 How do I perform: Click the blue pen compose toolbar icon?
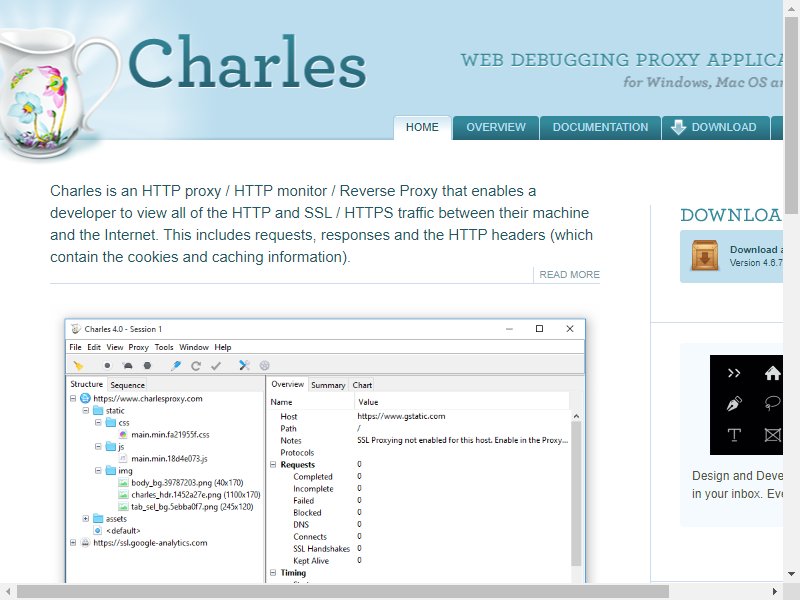coord(176,365)
